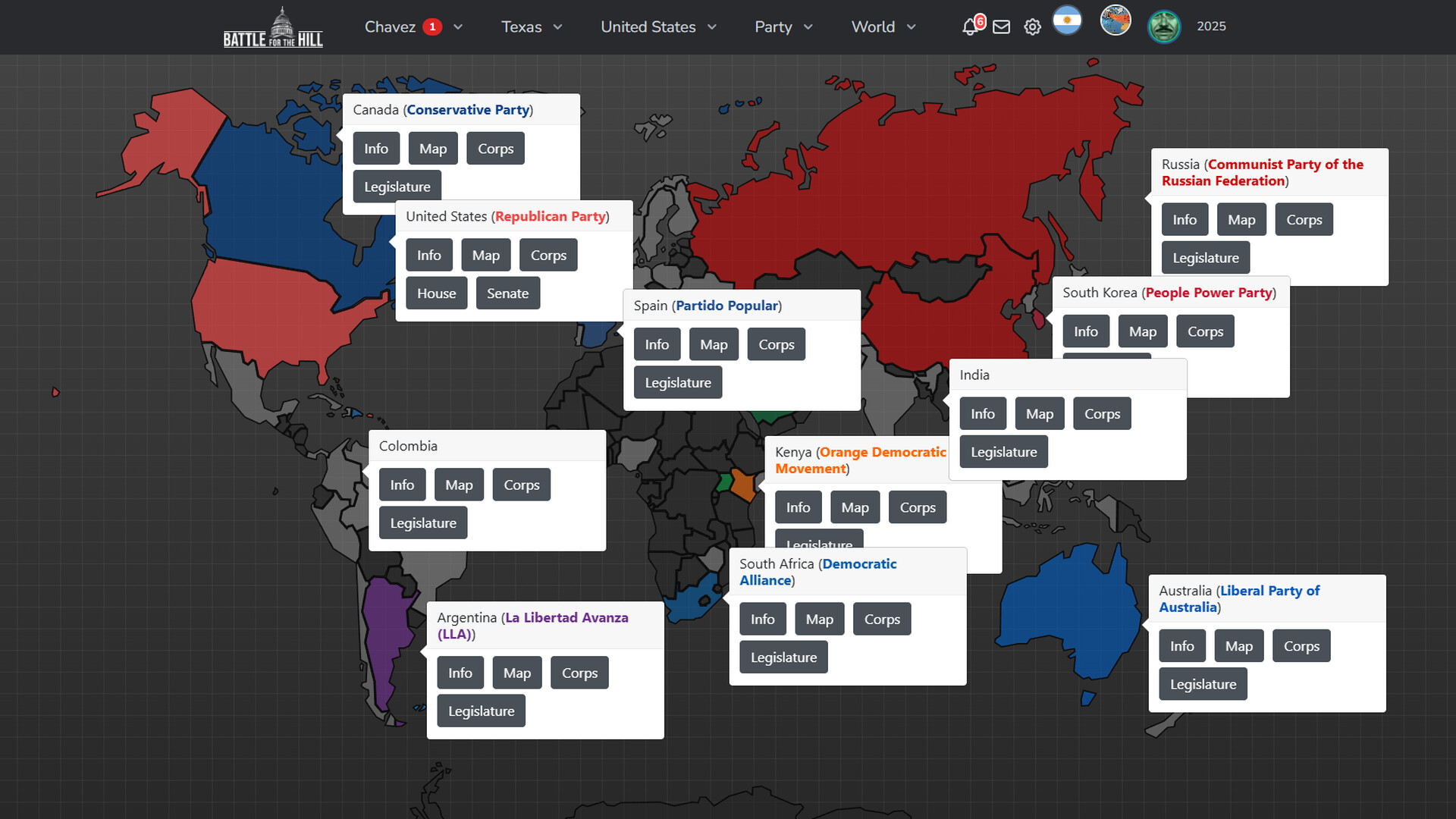Open United States Corps button

[549, 256]
